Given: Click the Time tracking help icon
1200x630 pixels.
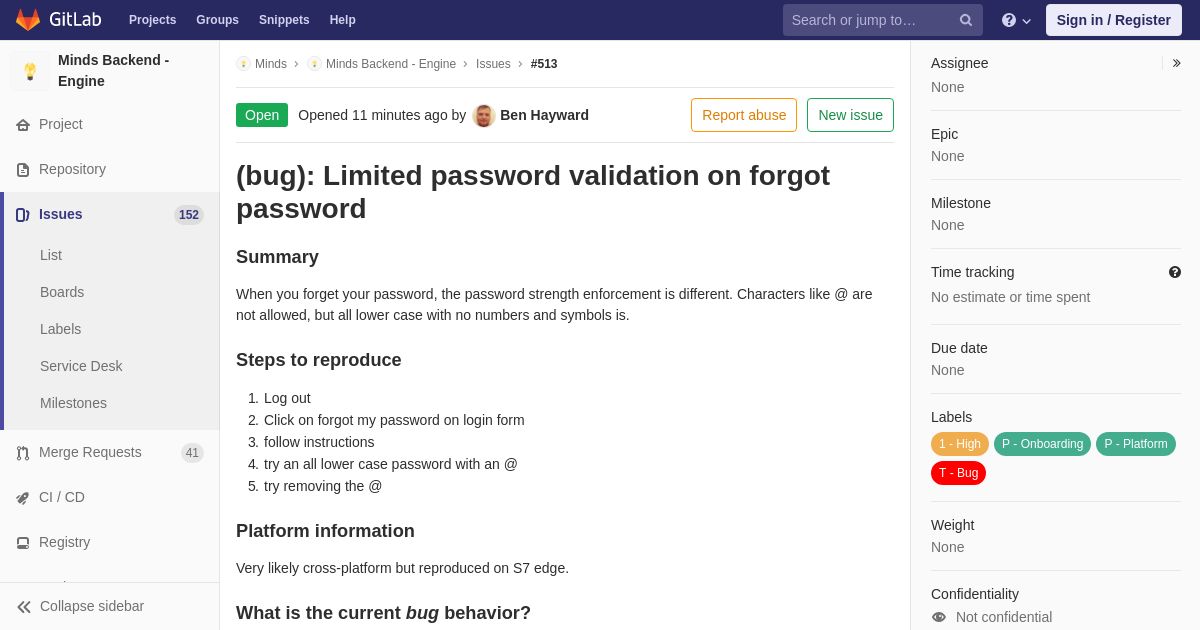Looking at the screenshot, I should click(1175, 272).
